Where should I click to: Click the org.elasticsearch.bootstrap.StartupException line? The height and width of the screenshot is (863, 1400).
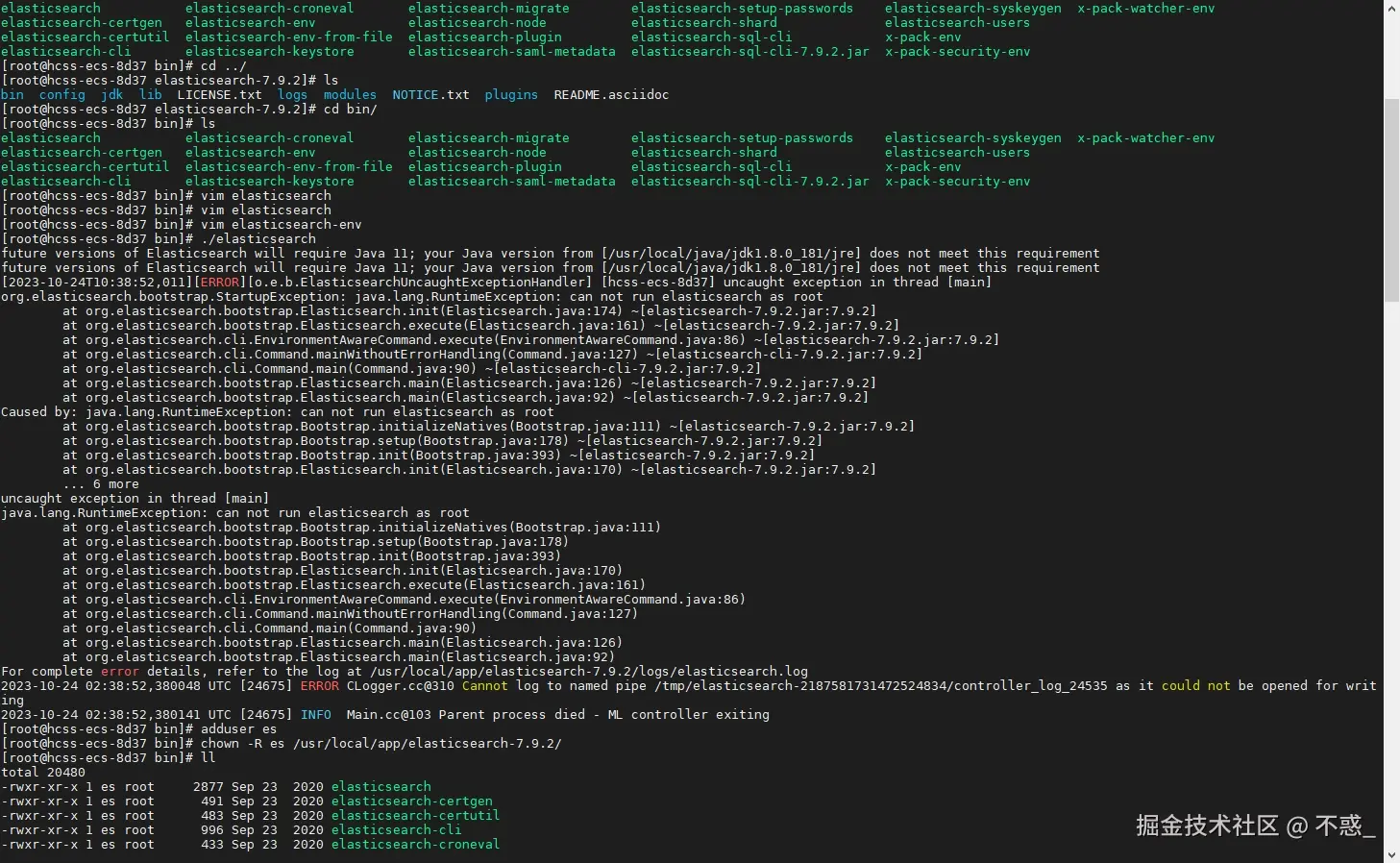pos(411,297)
